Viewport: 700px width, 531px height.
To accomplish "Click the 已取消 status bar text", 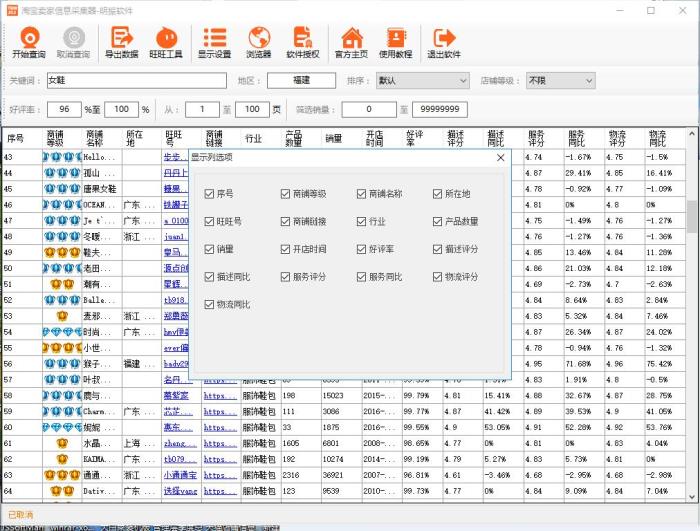I will pos(21,515).
